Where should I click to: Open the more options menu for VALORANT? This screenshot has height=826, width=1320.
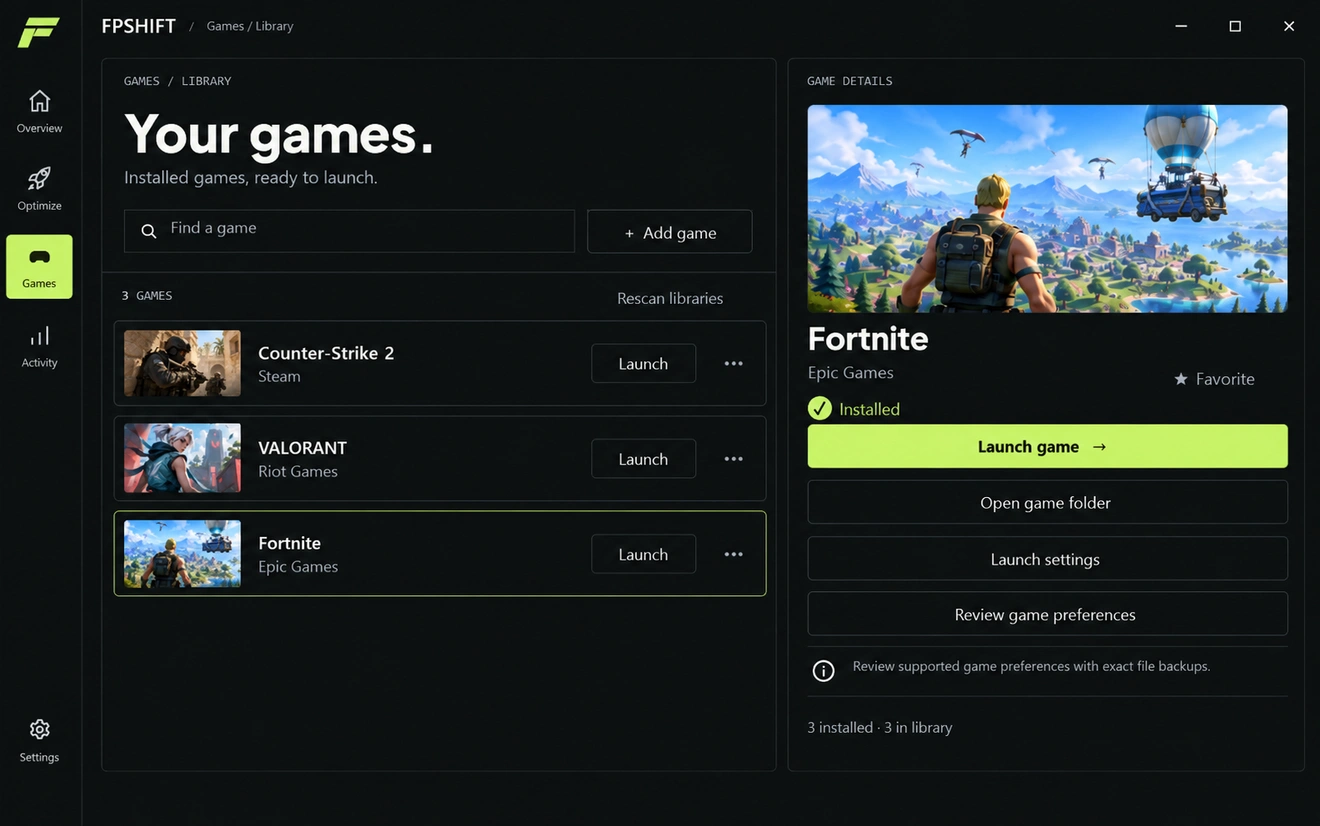pos(733,459)
